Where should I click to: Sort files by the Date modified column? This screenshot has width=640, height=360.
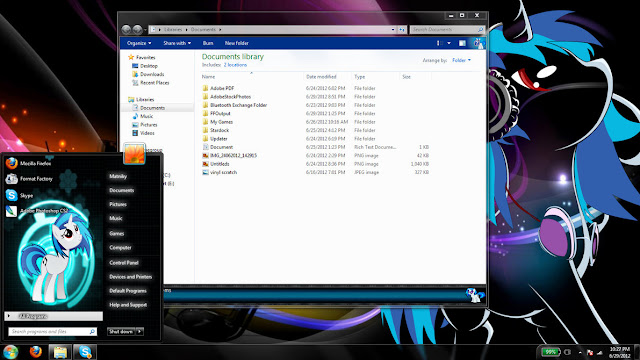point(321,77)
